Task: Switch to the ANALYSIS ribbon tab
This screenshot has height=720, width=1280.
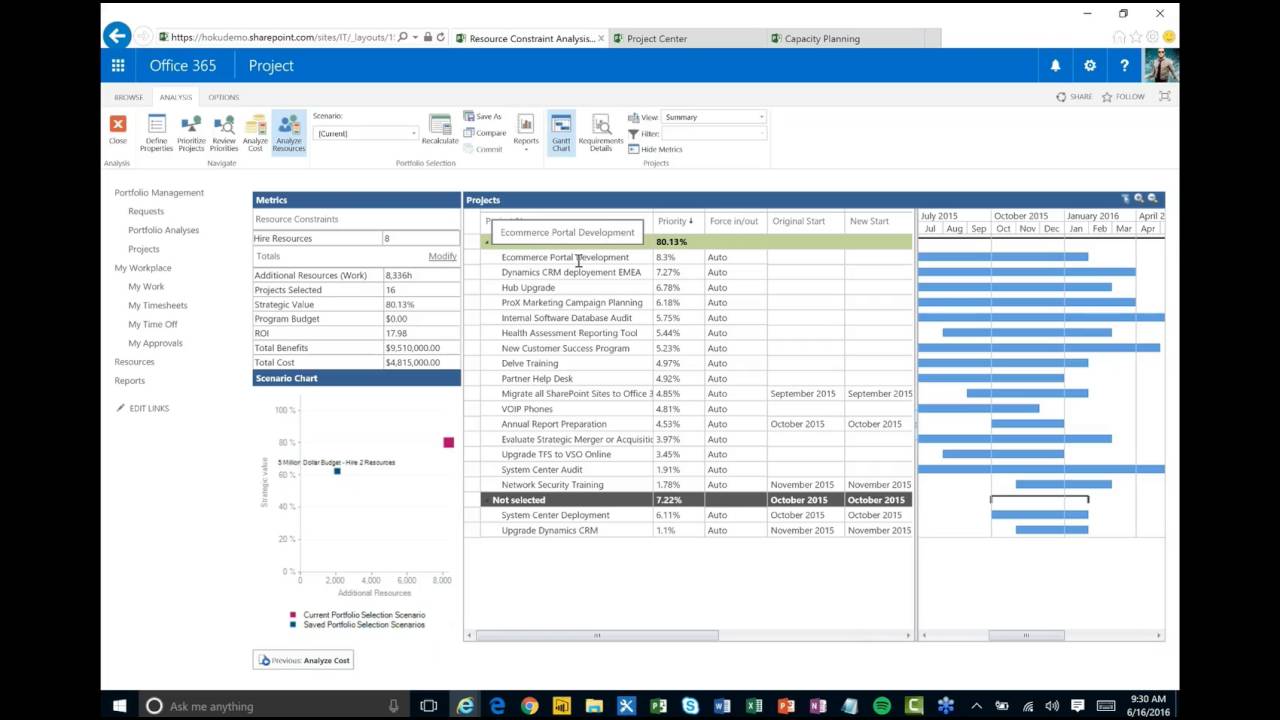Action: tap(175, 97)
